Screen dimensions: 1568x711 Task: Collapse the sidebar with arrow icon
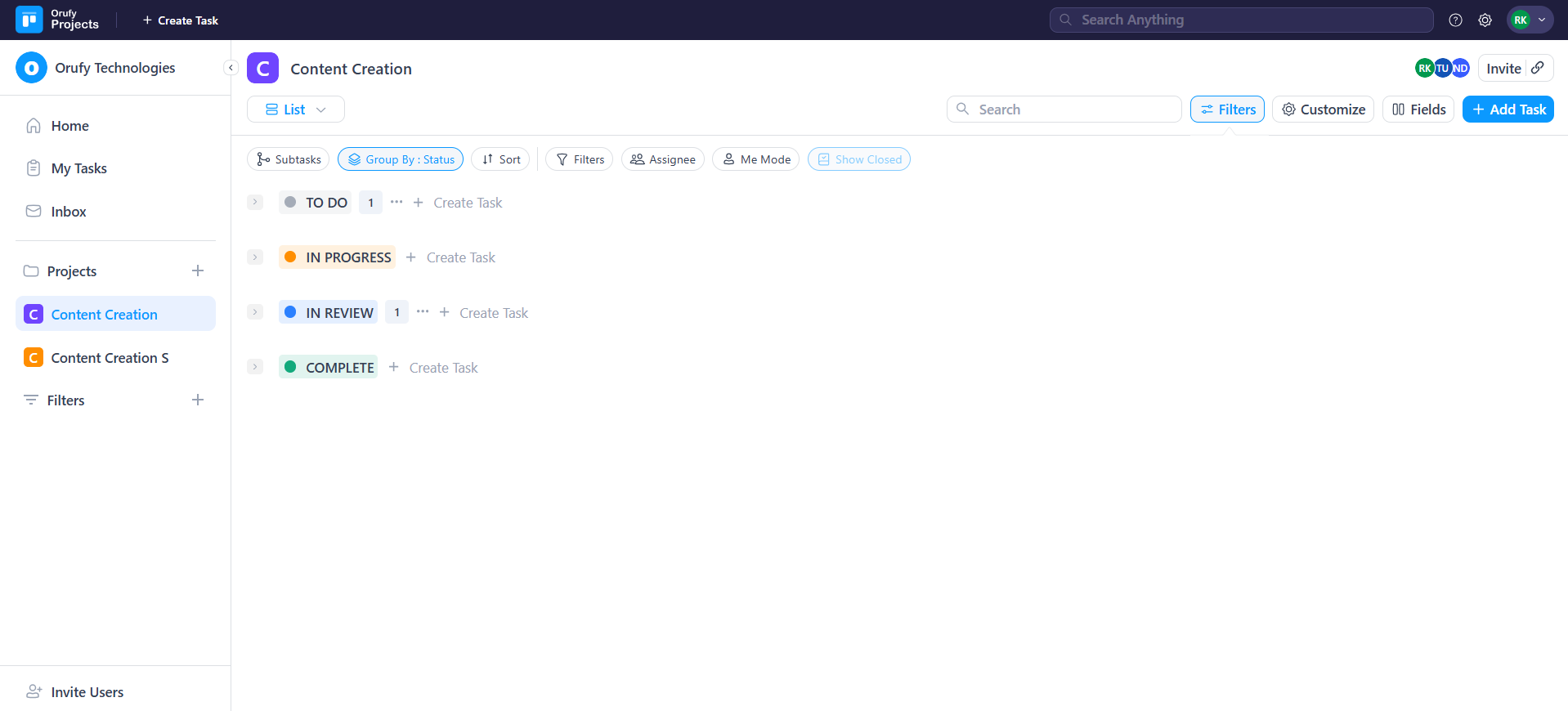[x=231, y=68]
